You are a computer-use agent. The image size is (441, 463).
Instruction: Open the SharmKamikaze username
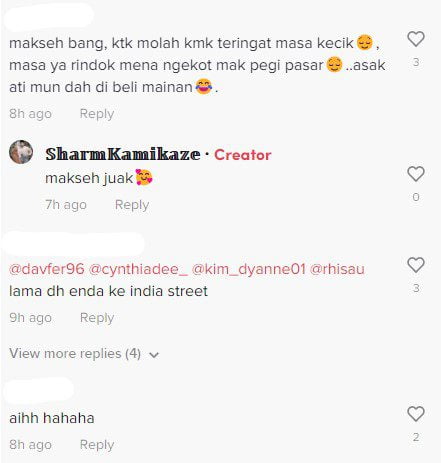[123, 154]
